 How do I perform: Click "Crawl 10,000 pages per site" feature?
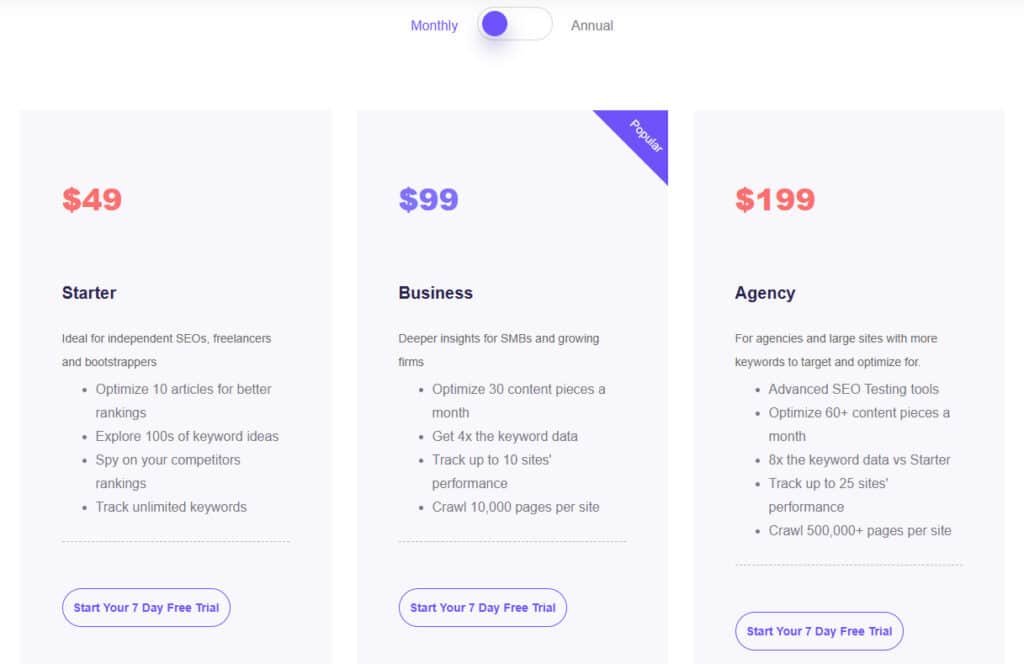pos(516,507)
